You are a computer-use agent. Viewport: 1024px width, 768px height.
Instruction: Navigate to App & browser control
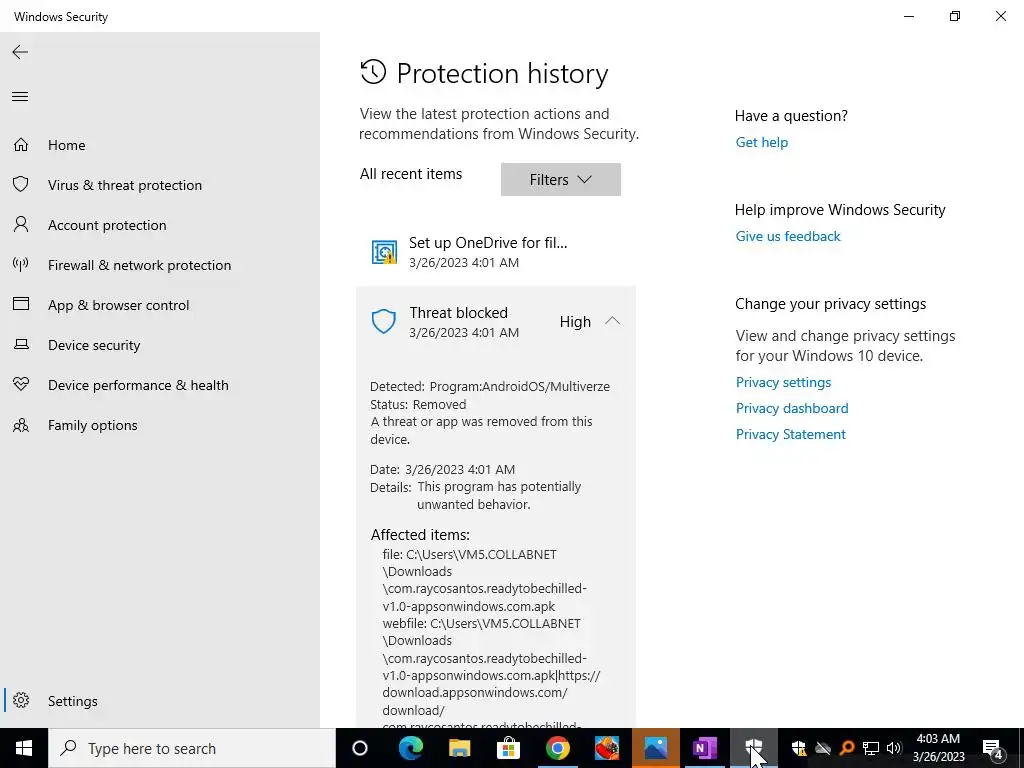coord(118,305)
